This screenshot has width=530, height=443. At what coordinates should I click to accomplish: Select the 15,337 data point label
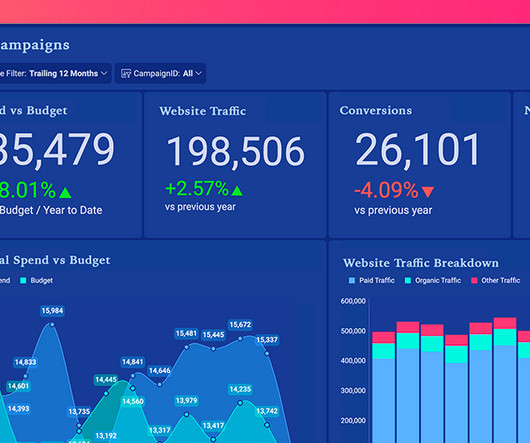click(267, 340)
